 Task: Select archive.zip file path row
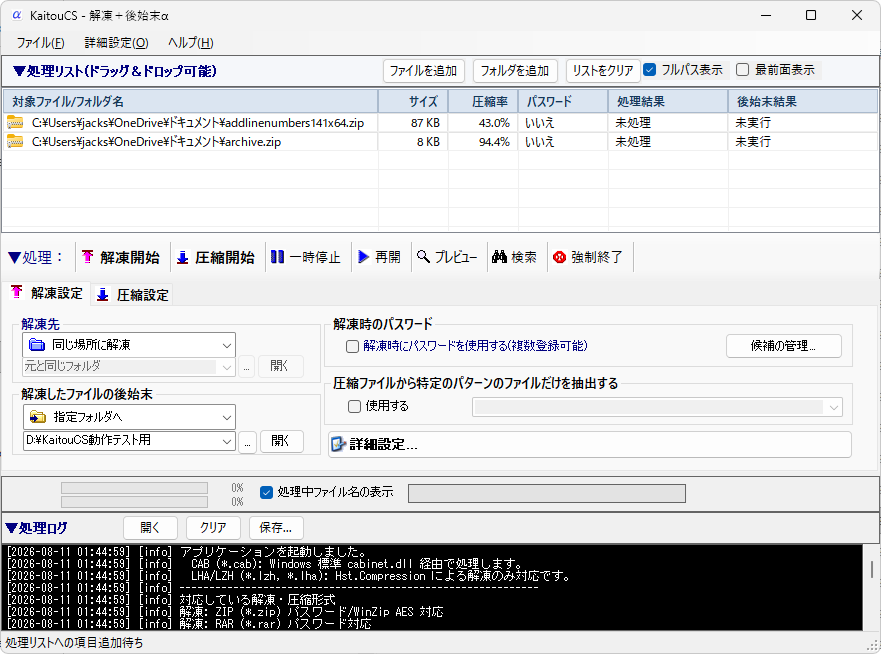[156, 142]
